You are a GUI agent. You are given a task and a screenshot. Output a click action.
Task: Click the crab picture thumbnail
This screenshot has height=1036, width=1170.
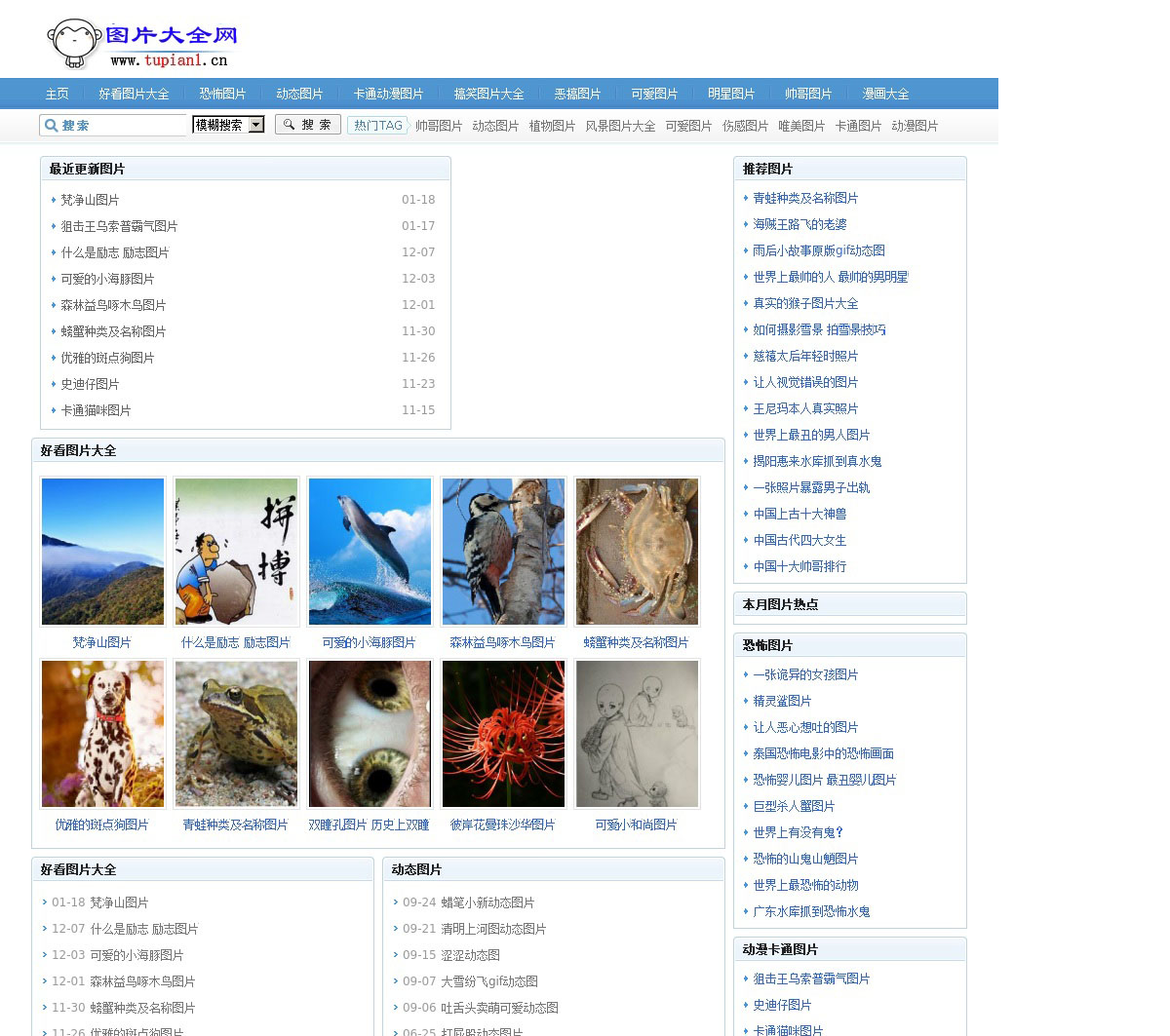point(637,552)
